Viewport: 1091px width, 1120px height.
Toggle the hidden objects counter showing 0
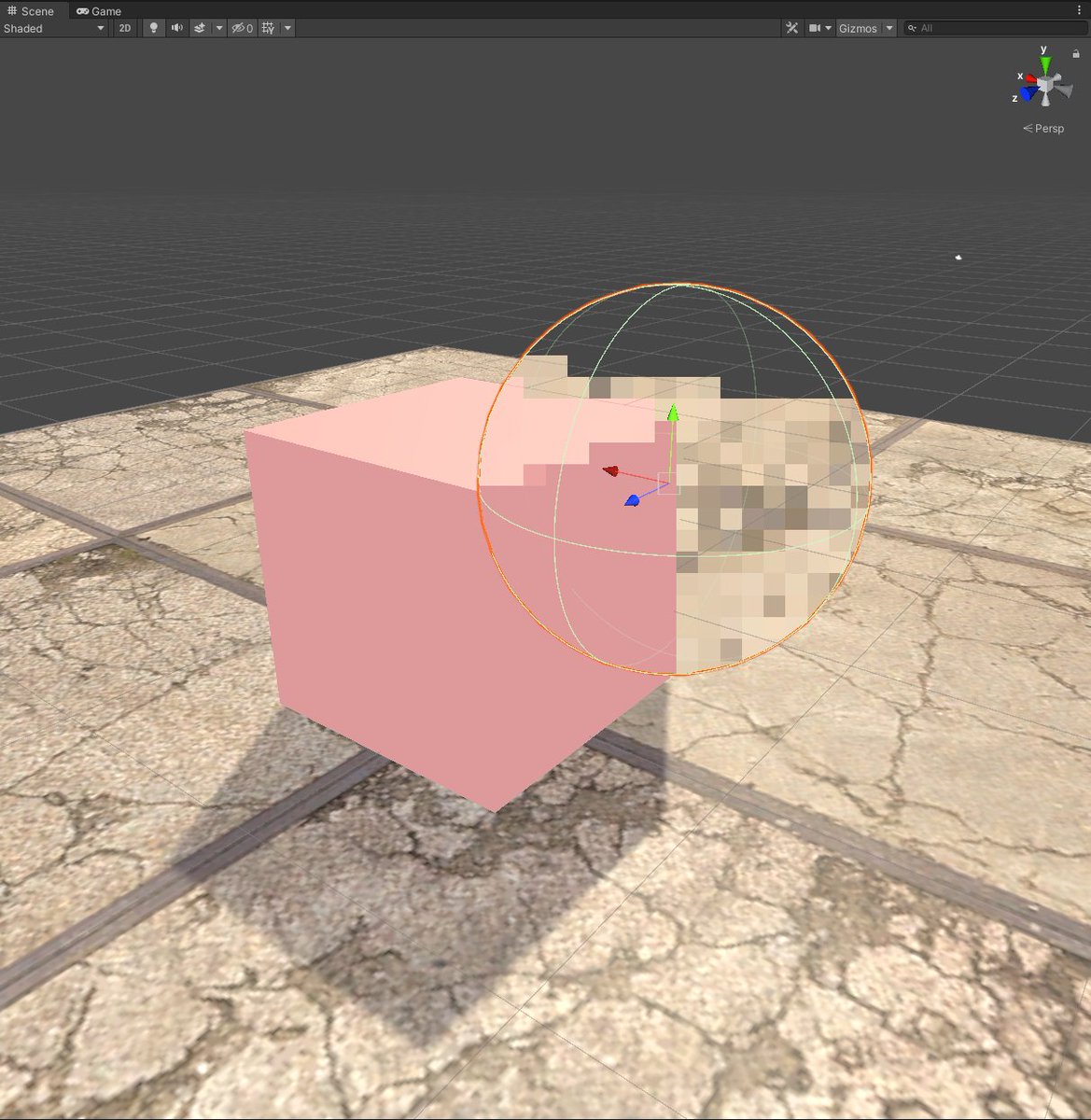tap(247, 28)
